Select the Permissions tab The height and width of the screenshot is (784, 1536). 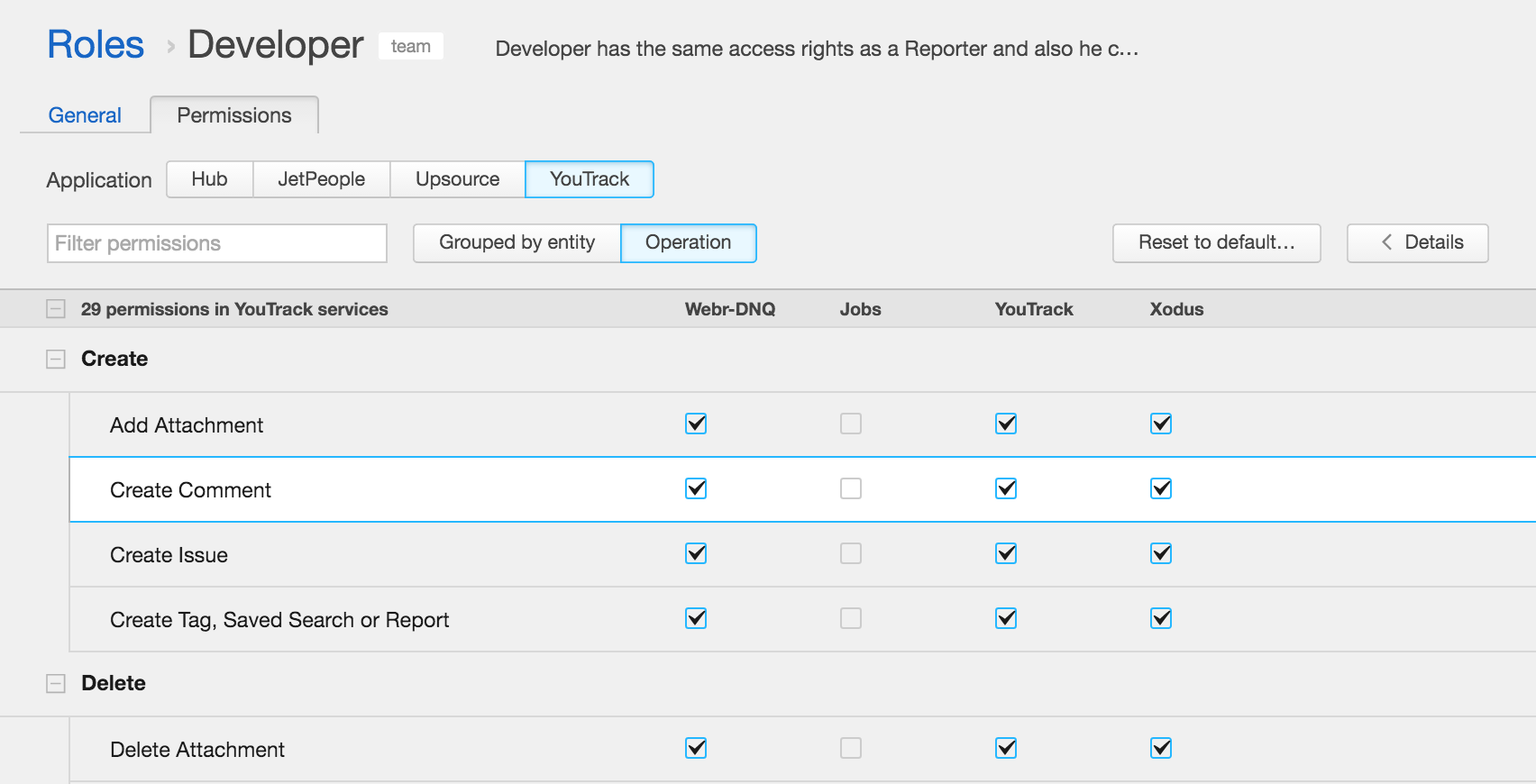[234, 115]
